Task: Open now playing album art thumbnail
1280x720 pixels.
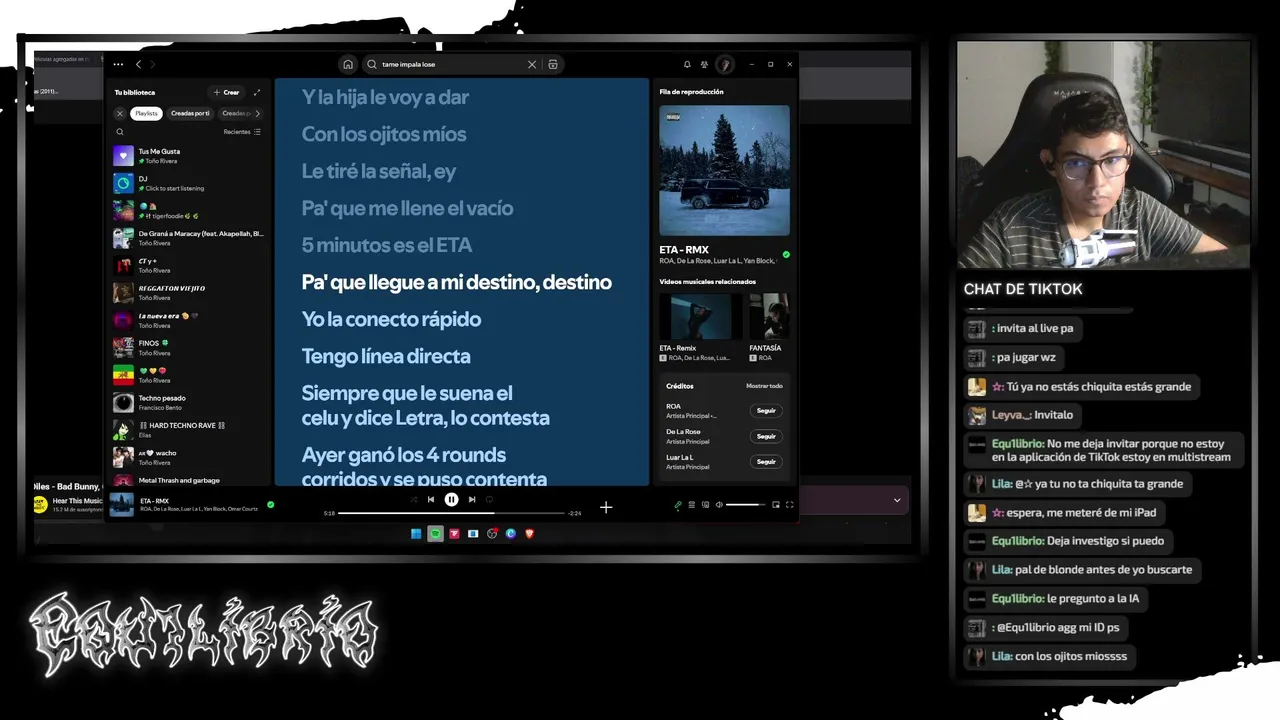Action: pos(122,505)
